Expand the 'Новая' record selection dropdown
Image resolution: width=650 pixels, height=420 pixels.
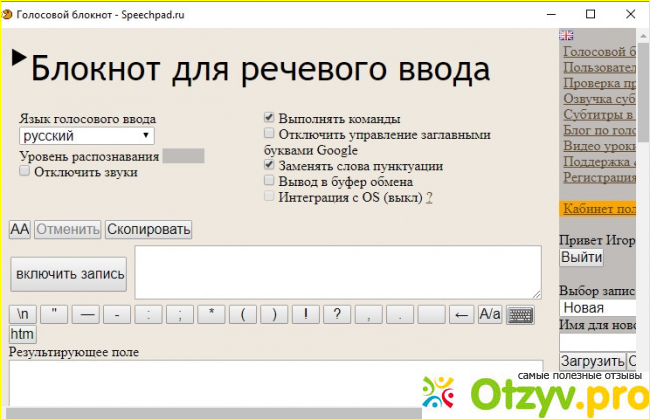[597, 308]
